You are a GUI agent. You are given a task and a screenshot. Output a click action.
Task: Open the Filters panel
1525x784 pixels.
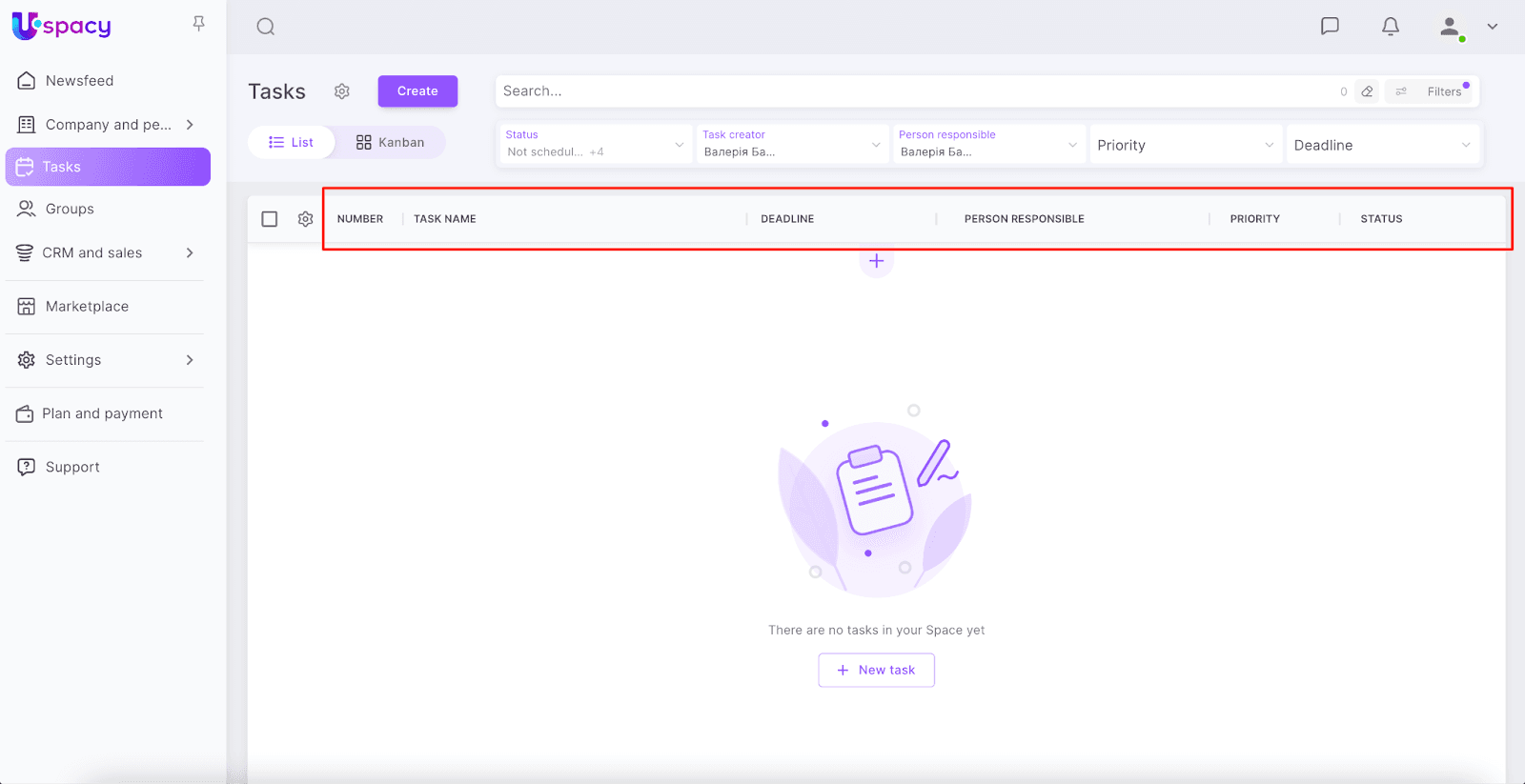click(x=1429, y=91)
